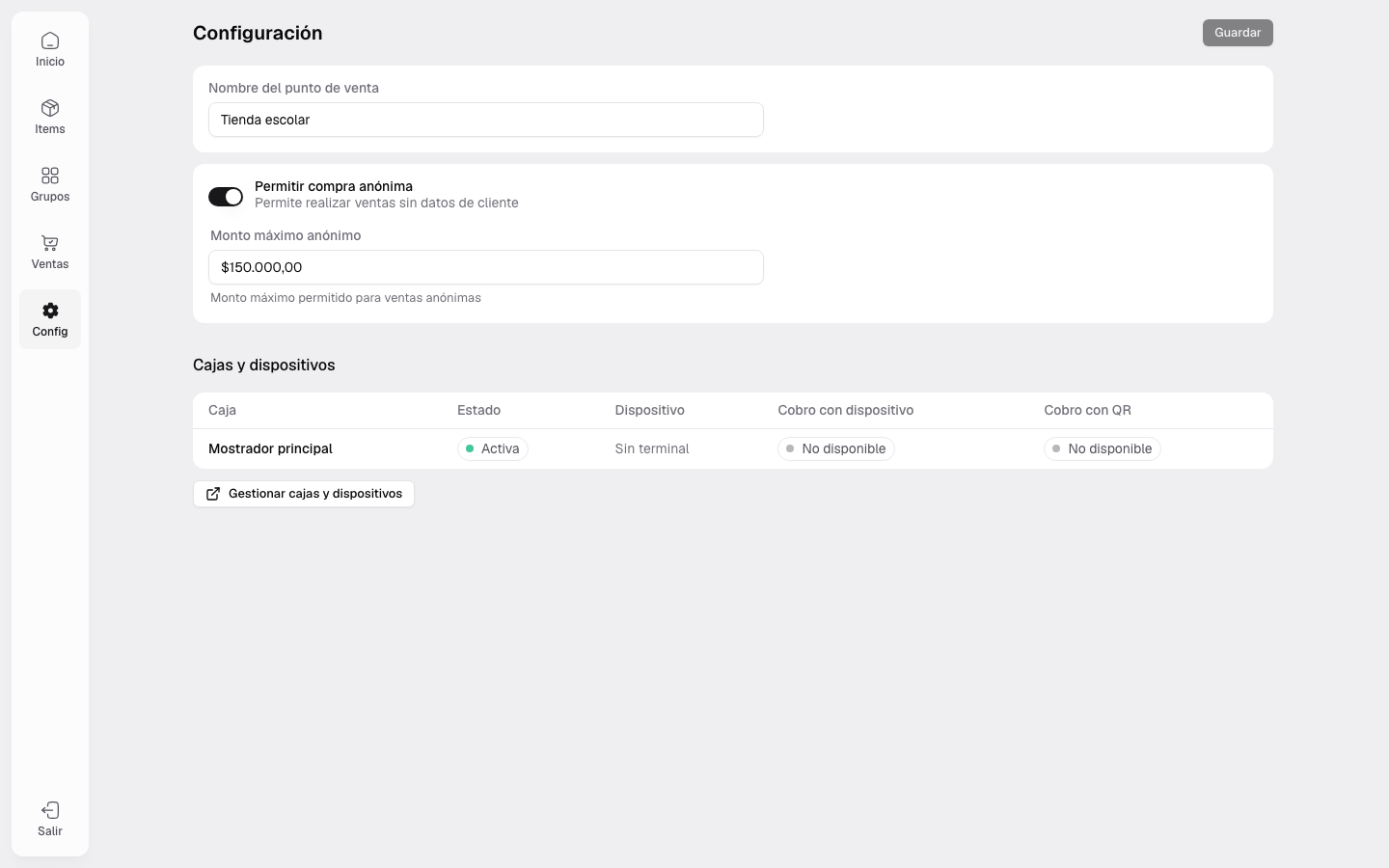Toggle Permitir compra anónima switch
Screen dimensions: 1389x868
[x=226, y=197]
